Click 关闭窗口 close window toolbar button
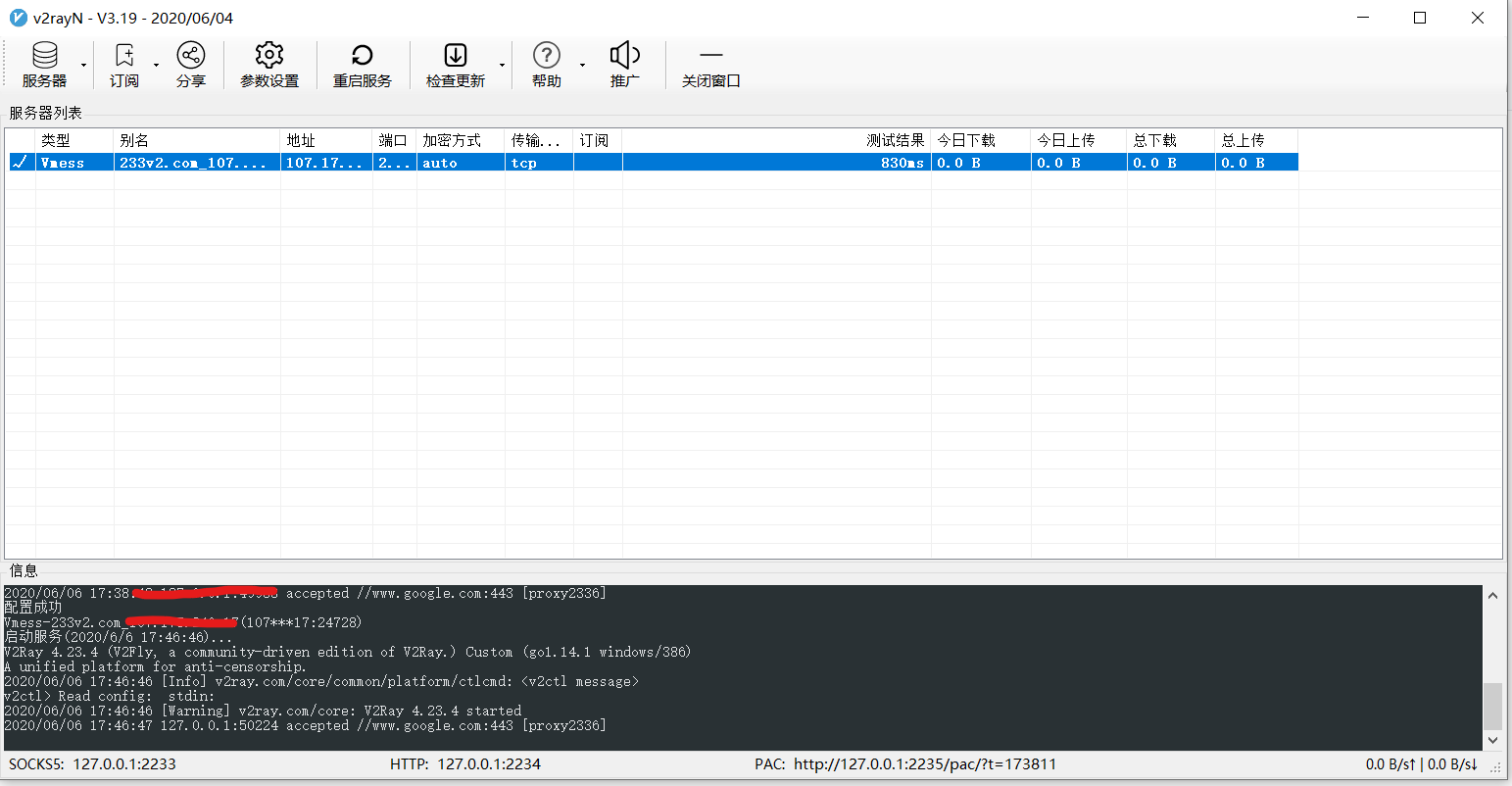 711,66
